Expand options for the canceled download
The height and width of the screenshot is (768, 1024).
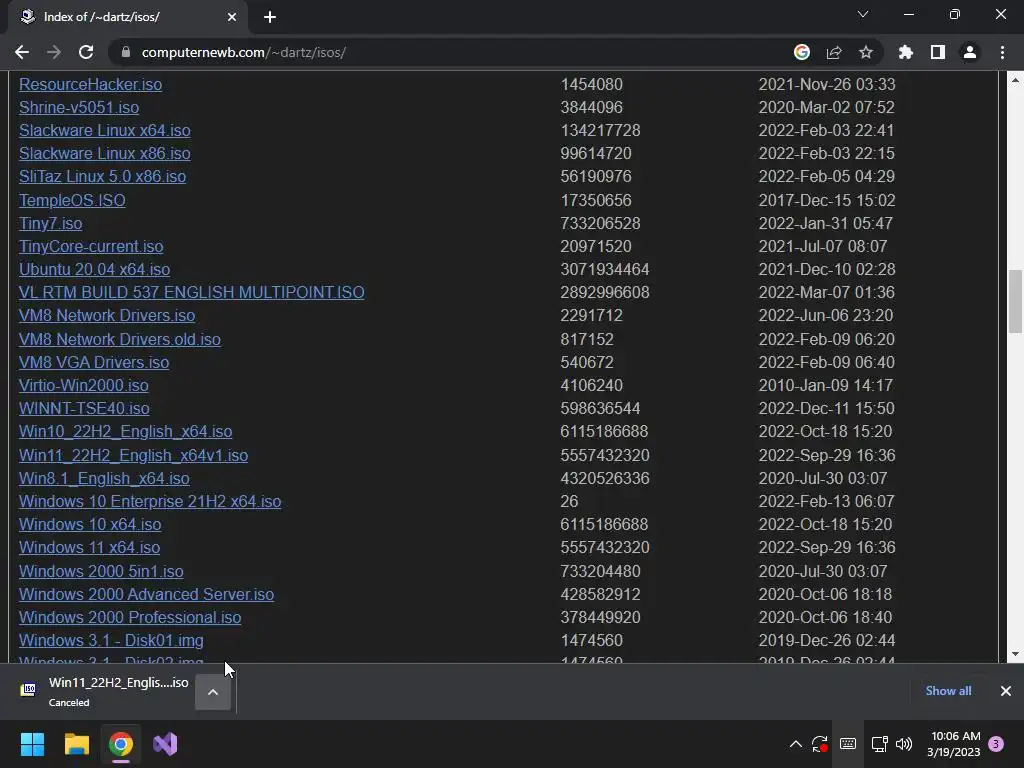pos(213,692)
